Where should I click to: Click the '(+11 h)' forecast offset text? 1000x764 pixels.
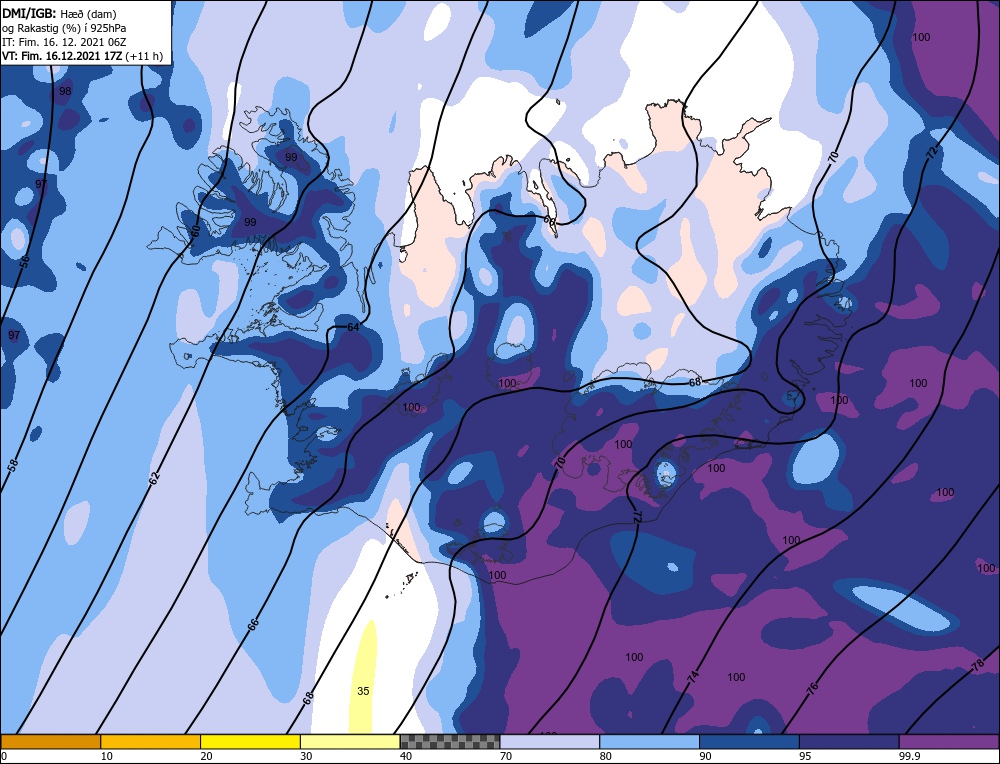click(145, 56)
